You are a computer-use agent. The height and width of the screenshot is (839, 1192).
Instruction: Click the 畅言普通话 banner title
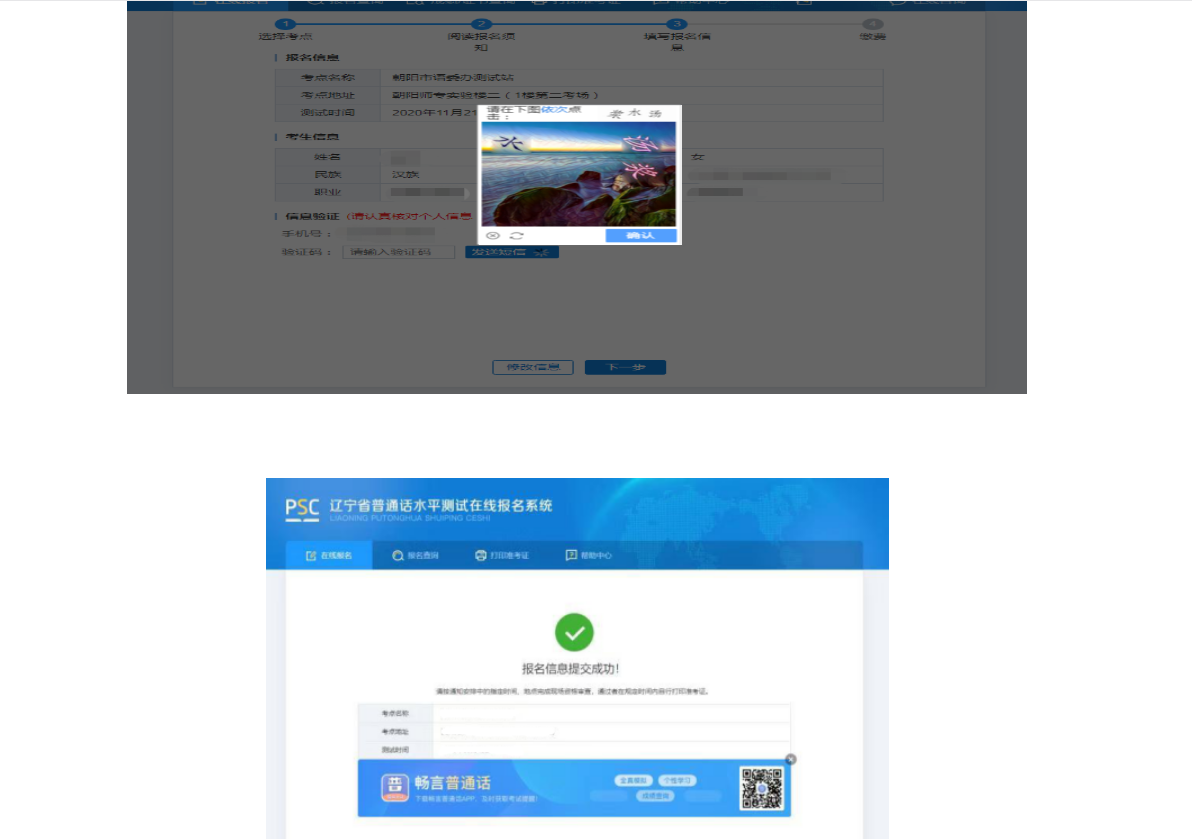coord(452,783)
